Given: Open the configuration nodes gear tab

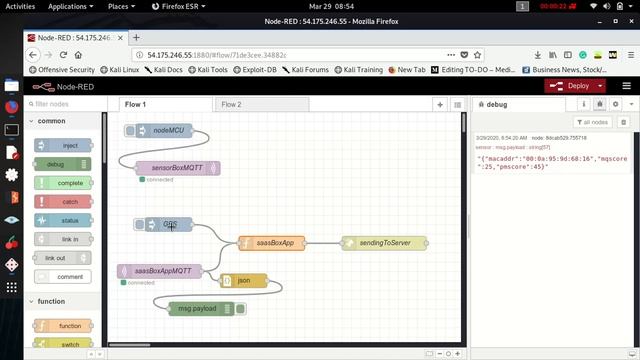Looking at the screenshot, I should 616,104.
